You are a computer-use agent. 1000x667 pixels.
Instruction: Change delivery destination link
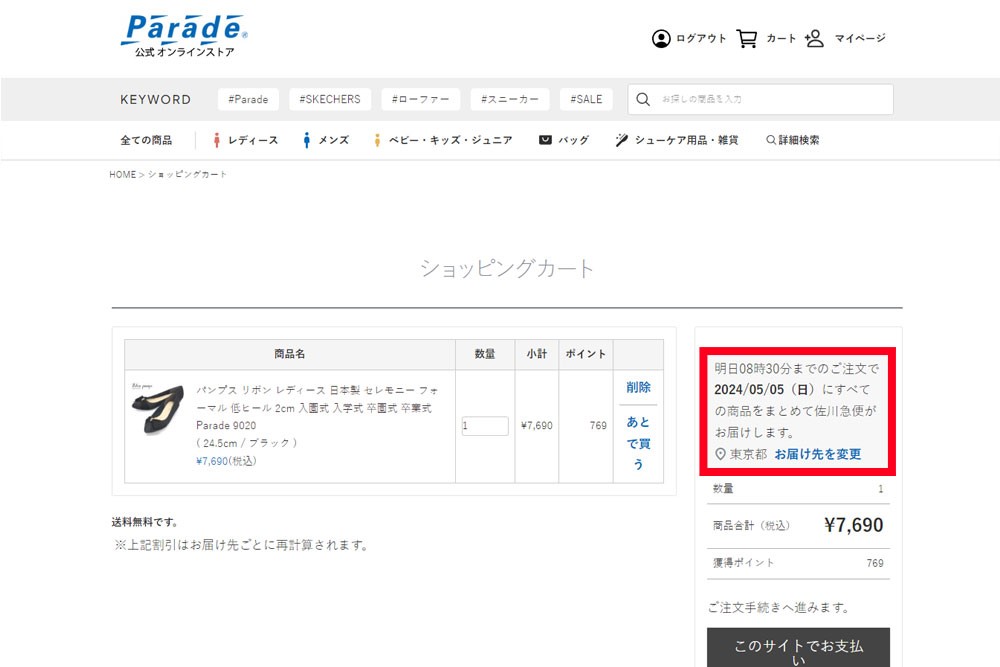pos(817,454)
